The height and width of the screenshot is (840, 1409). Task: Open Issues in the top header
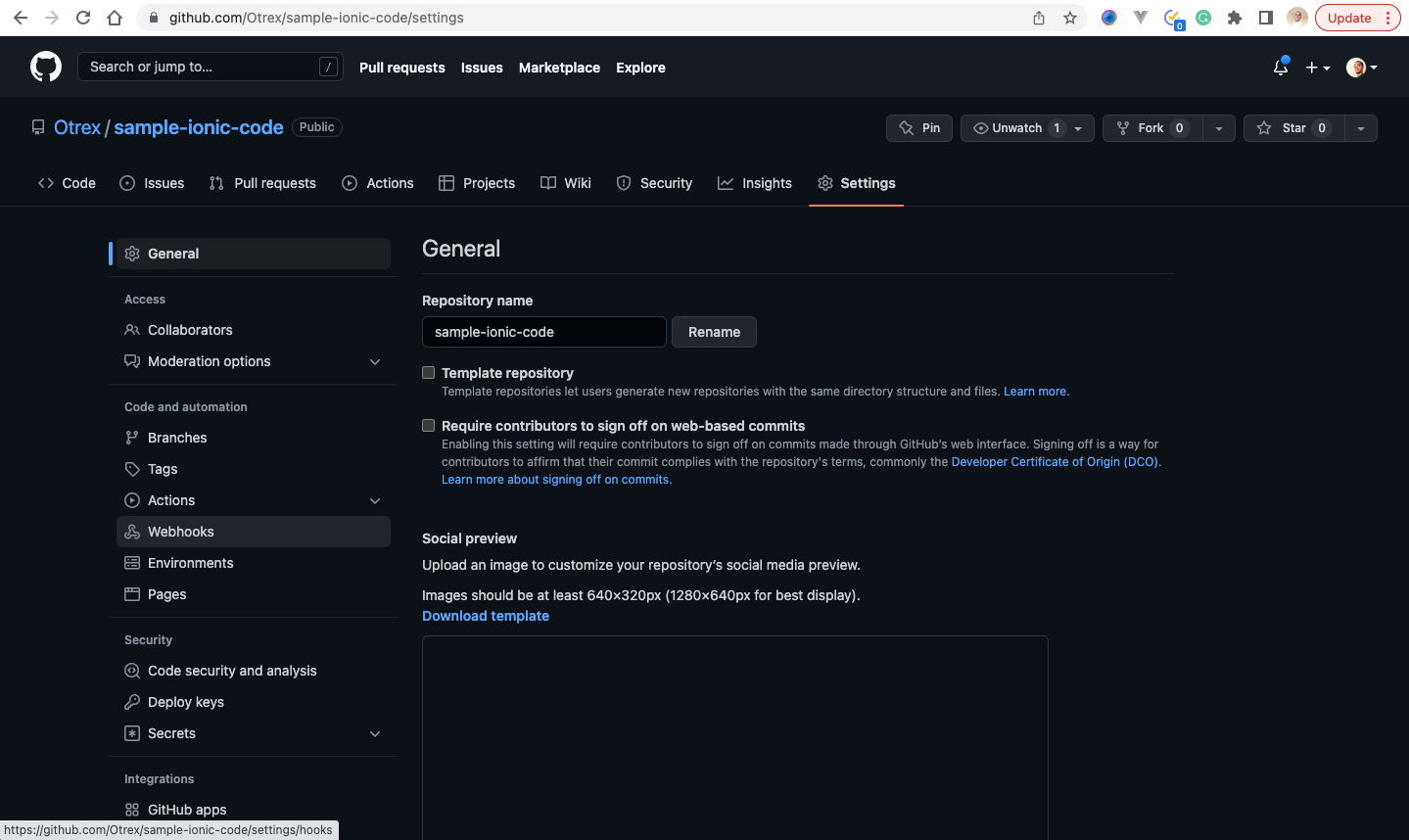point(482,68)
